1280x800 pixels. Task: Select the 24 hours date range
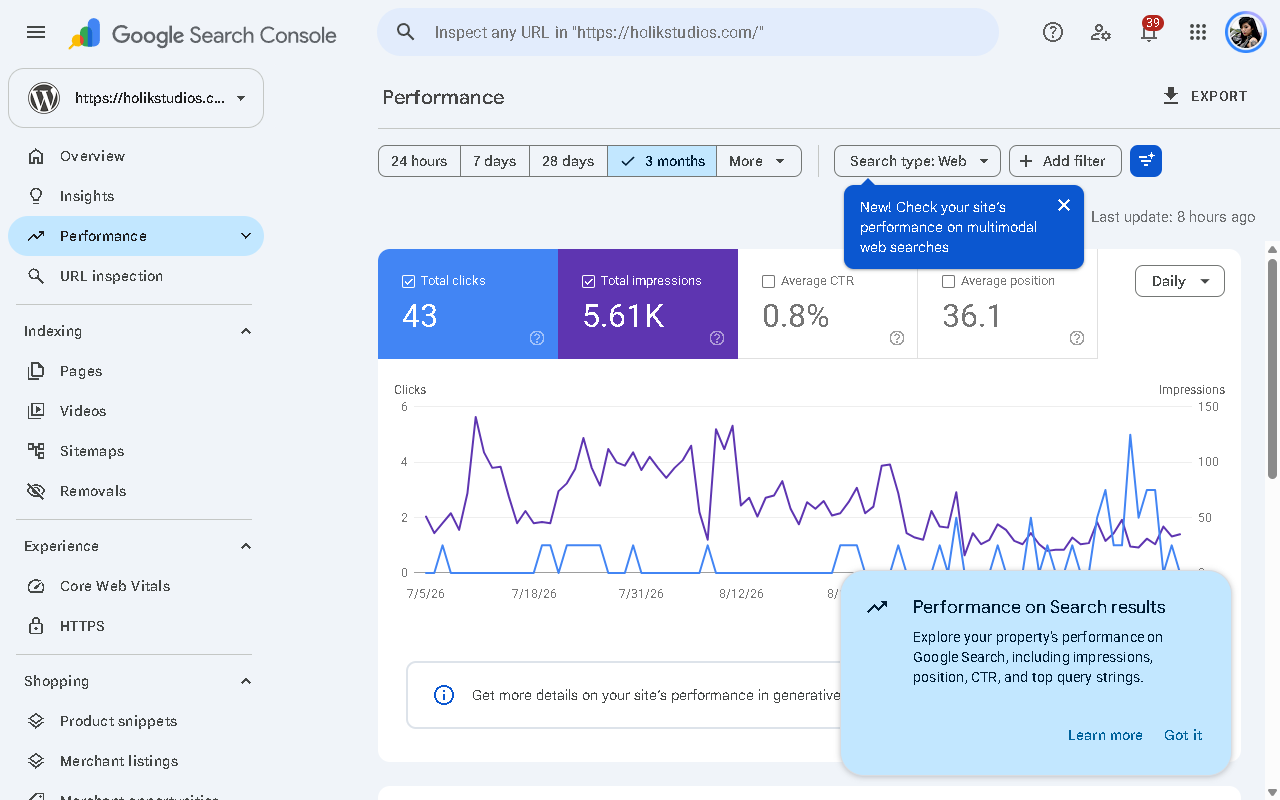coord(419,161)
